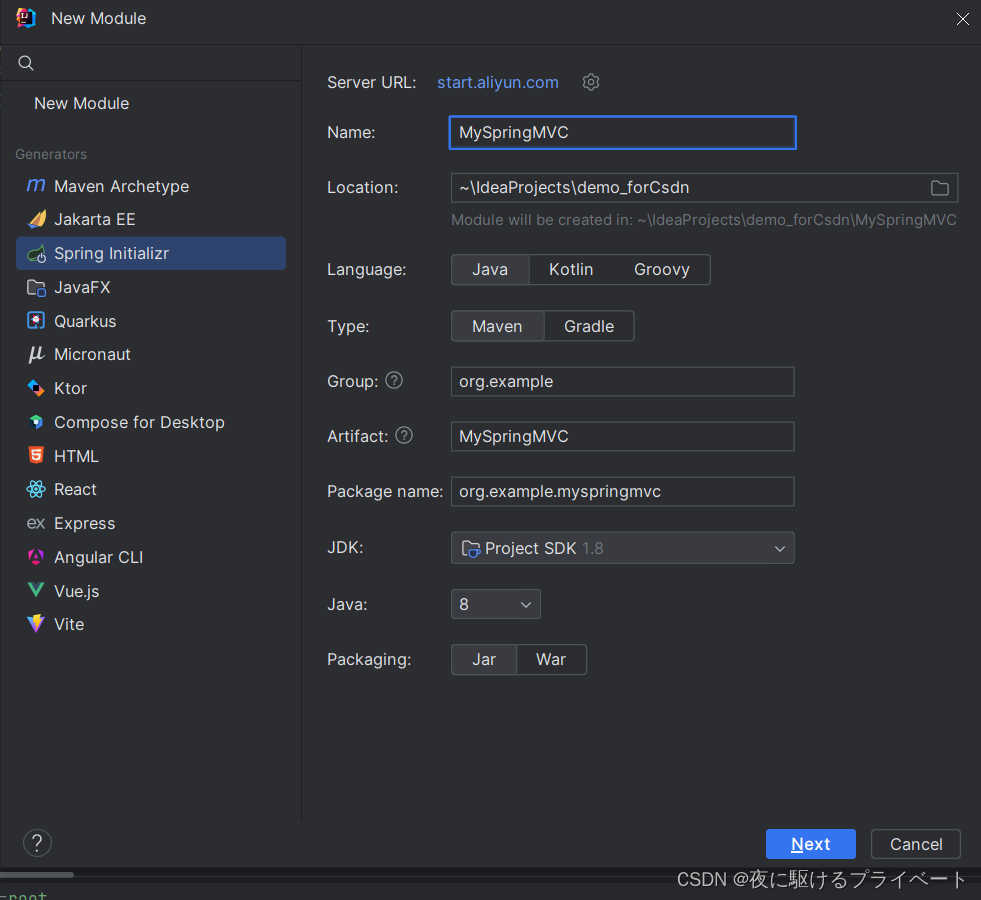Focus the Name input field
The image size is (981, 900).
[x=623, y=133]
